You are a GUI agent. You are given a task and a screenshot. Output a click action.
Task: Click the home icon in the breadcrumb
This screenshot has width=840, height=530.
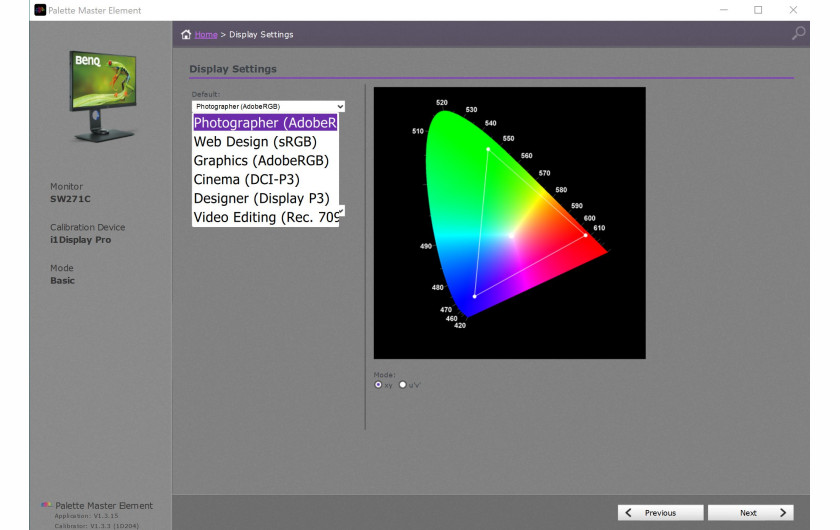click(186, 34)
